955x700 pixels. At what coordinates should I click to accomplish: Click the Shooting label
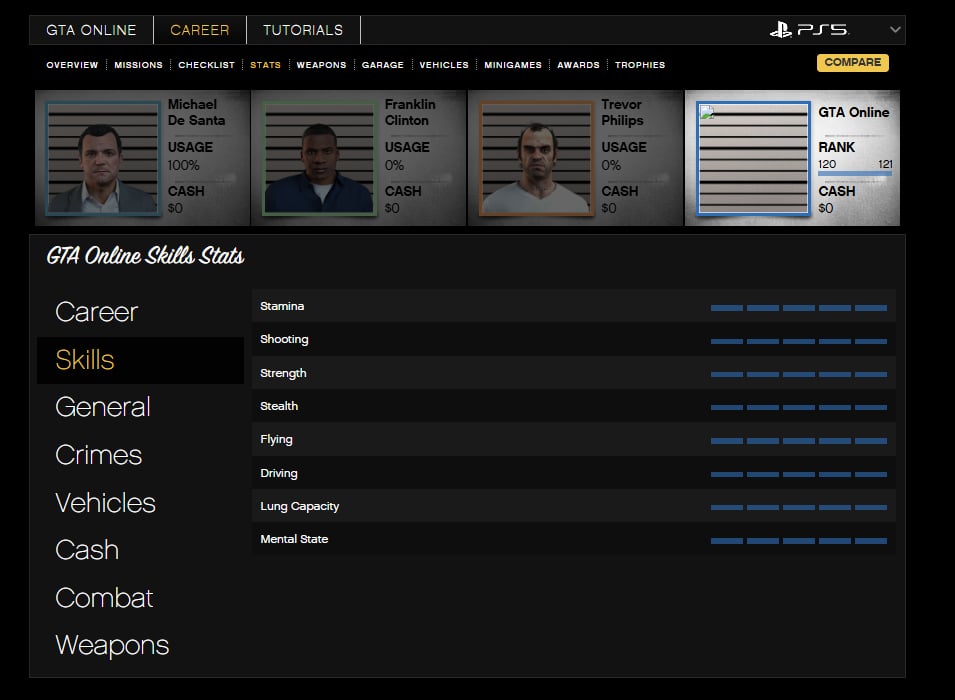(x=284, y=339)
